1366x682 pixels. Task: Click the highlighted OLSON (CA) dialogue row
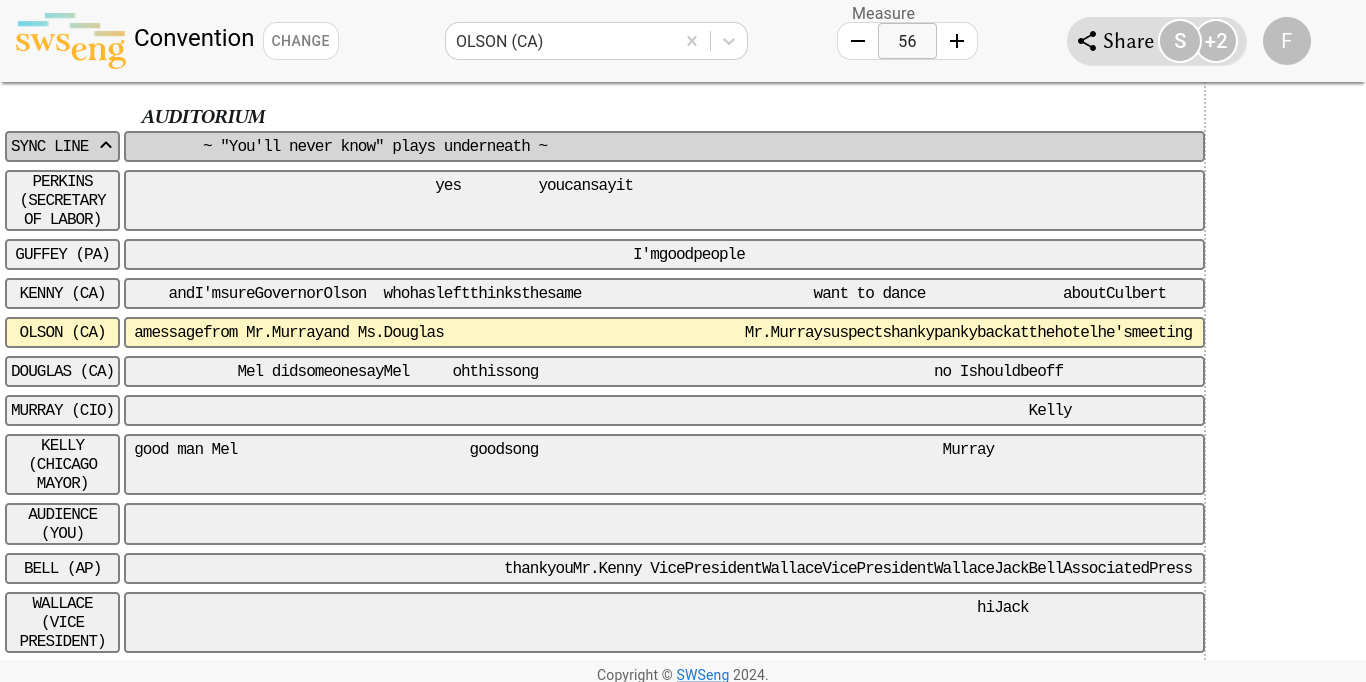(x=664, y=332)
